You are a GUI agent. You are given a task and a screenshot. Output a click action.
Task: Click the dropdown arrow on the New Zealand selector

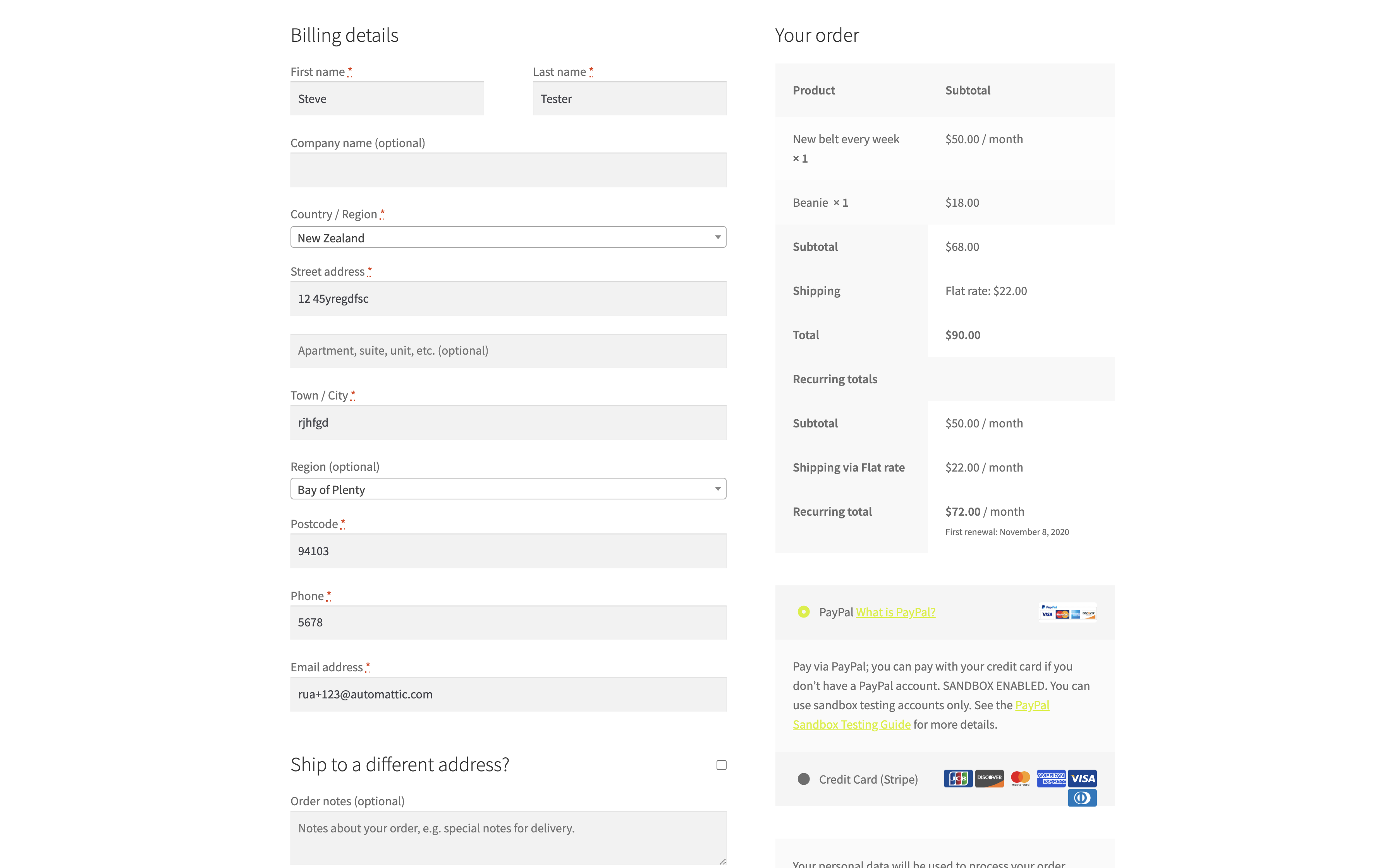pos(717,237)
